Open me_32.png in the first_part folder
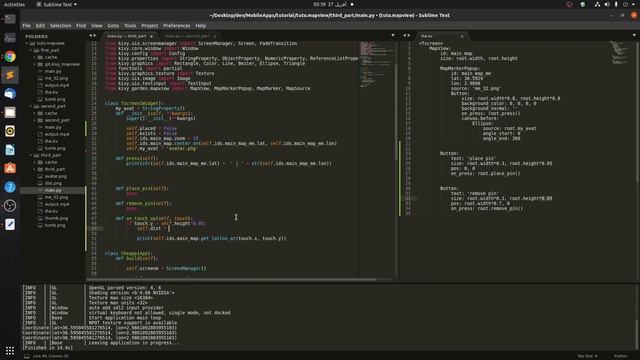 click(x=56, y=78)
